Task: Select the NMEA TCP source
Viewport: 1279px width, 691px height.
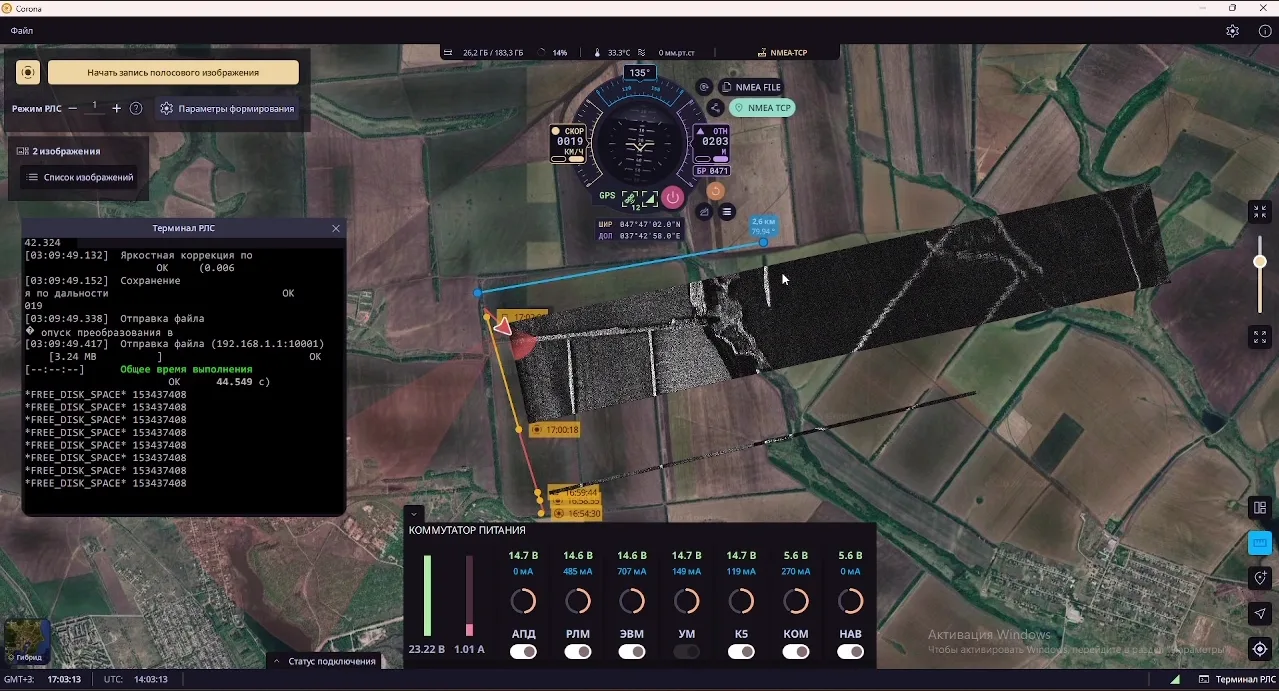Action: (762, 108)
